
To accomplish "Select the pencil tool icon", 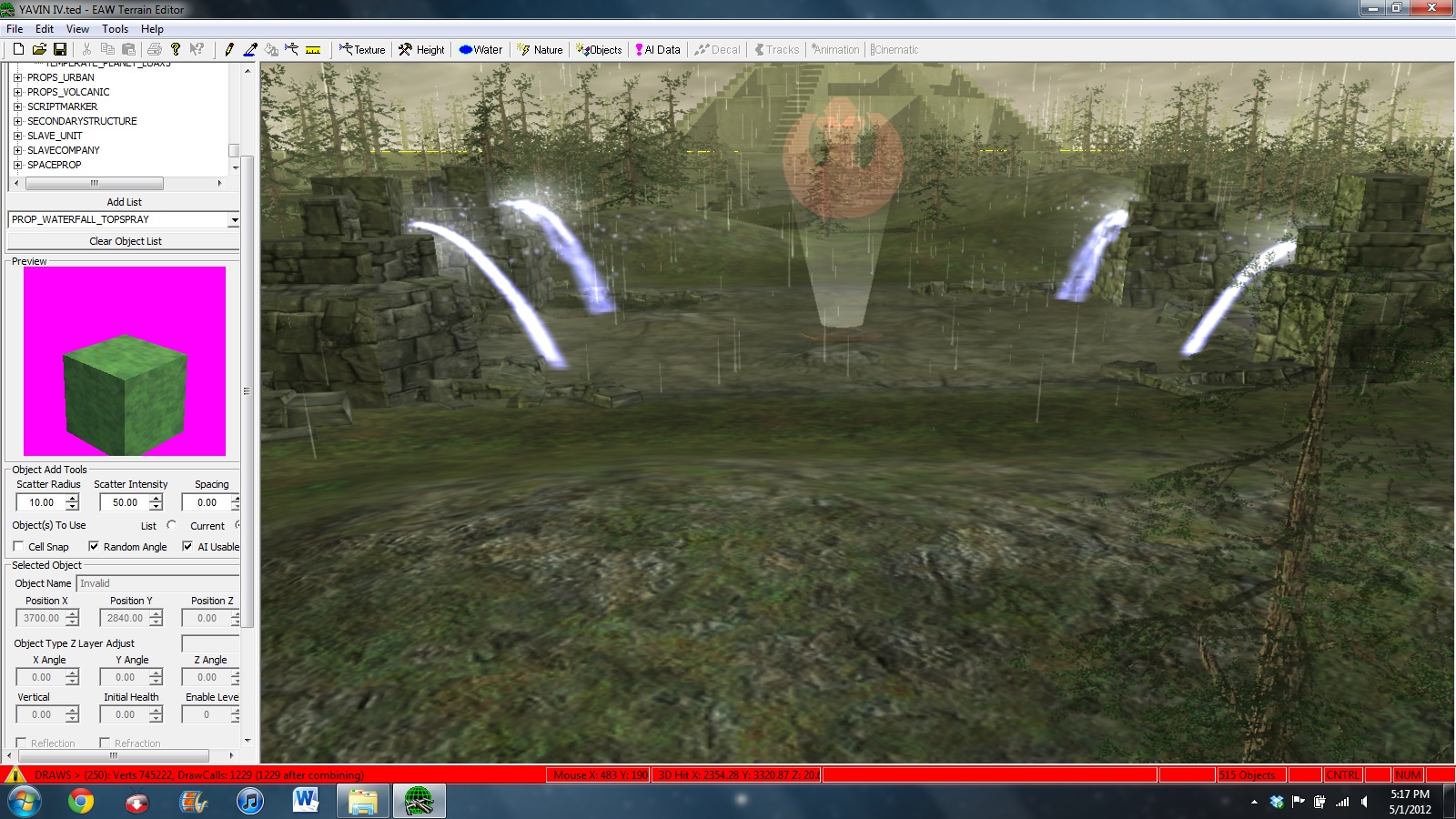I will pyautogui.click(x=229, y=49).
